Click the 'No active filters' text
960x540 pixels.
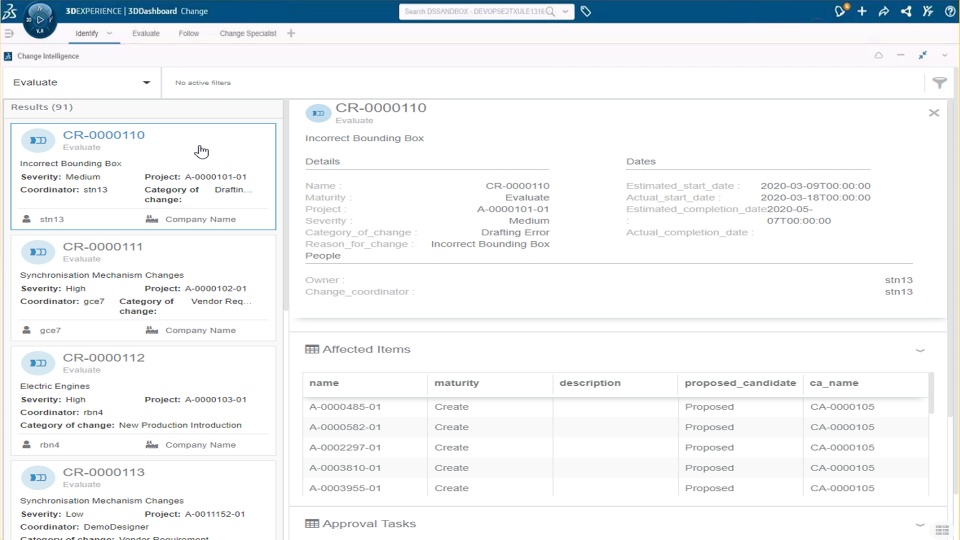(x=203, y=83)
